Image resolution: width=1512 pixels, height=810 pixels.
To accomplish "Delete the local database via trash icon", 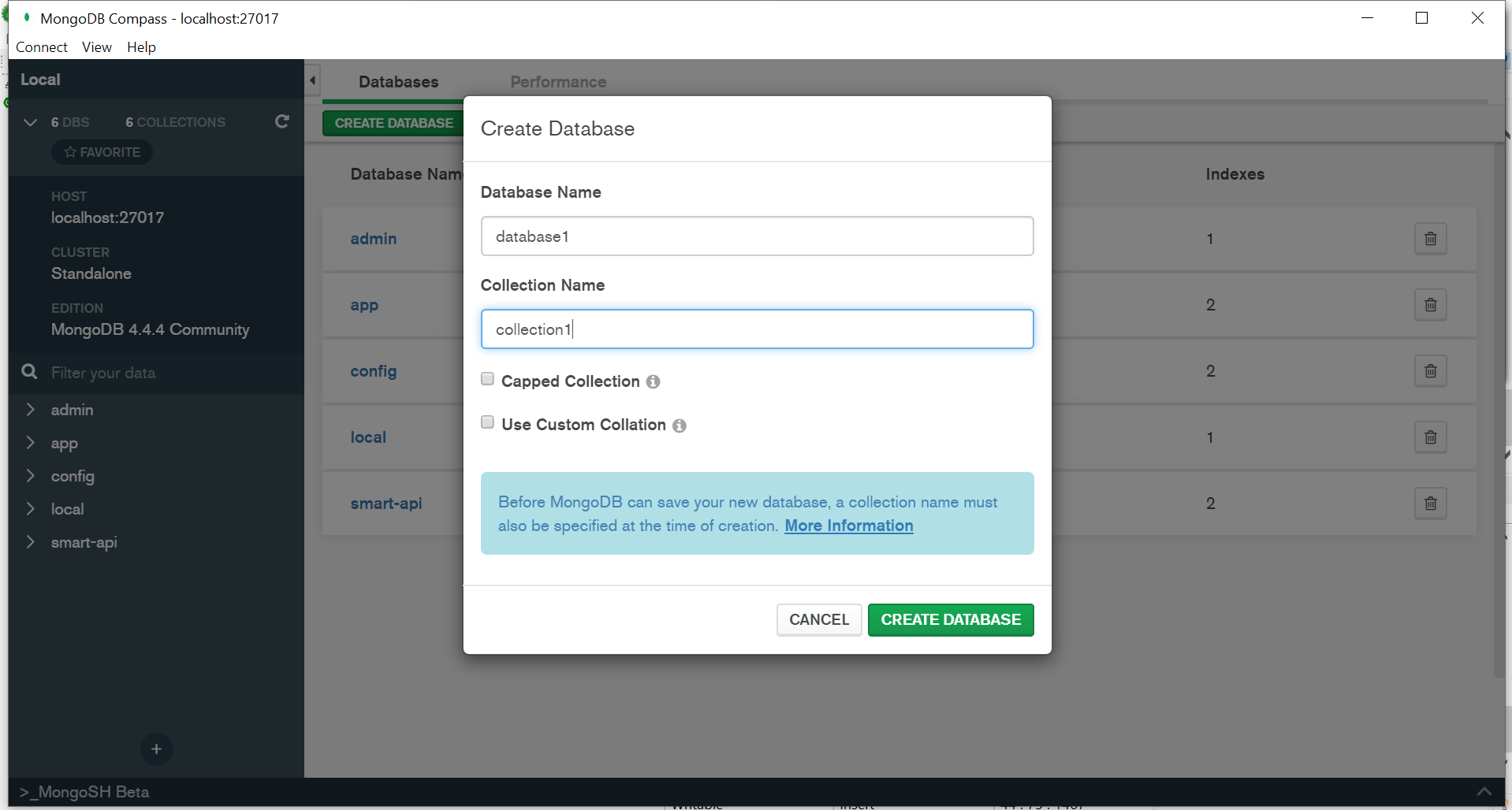I will [1431, 437].
